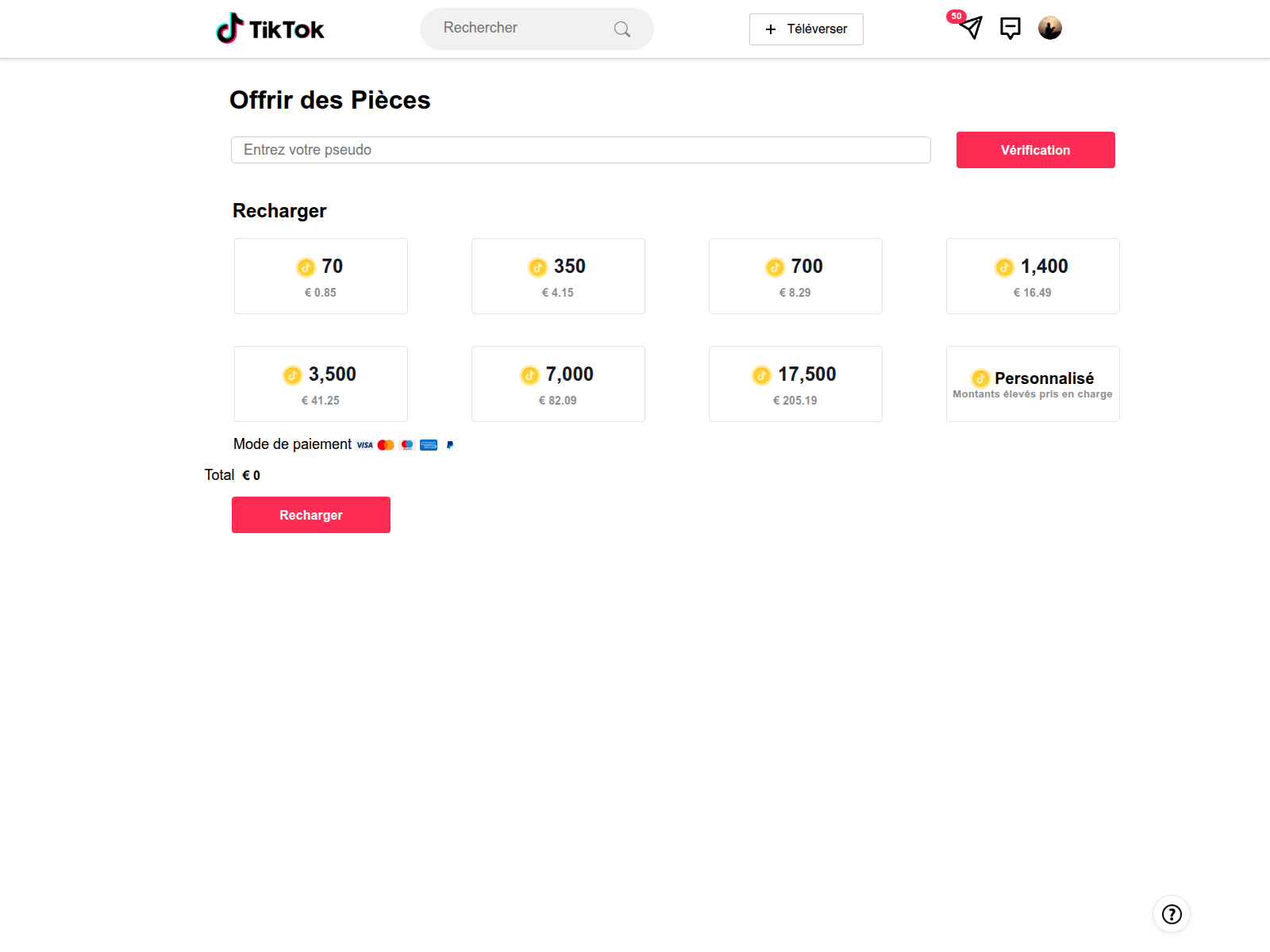Pick PayPal as payment method
Image resolution: width=1270 pixels, height=952 pixels.
448,444
